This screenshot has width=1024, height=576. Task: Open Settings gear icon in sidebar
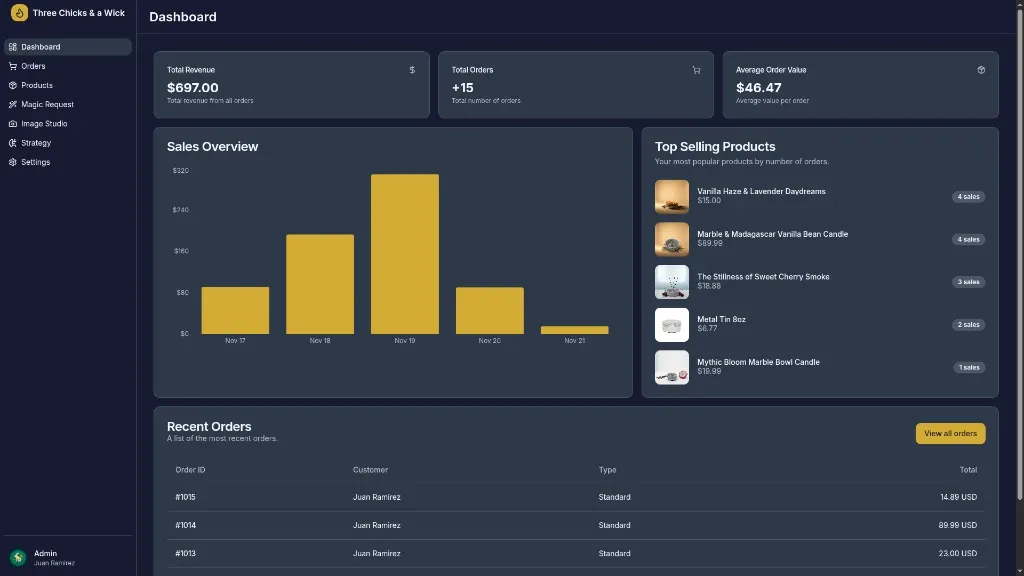(13, 162)
